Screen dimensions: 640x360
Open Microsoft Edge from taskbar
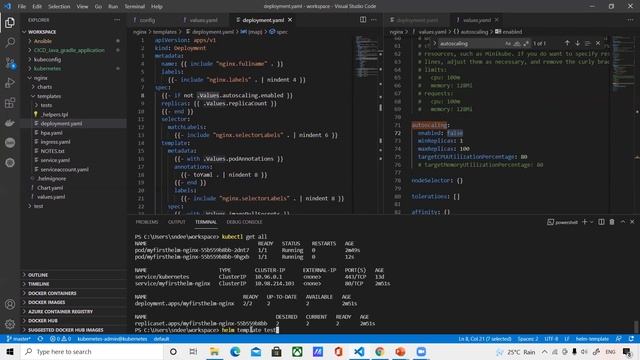(235, 351)
